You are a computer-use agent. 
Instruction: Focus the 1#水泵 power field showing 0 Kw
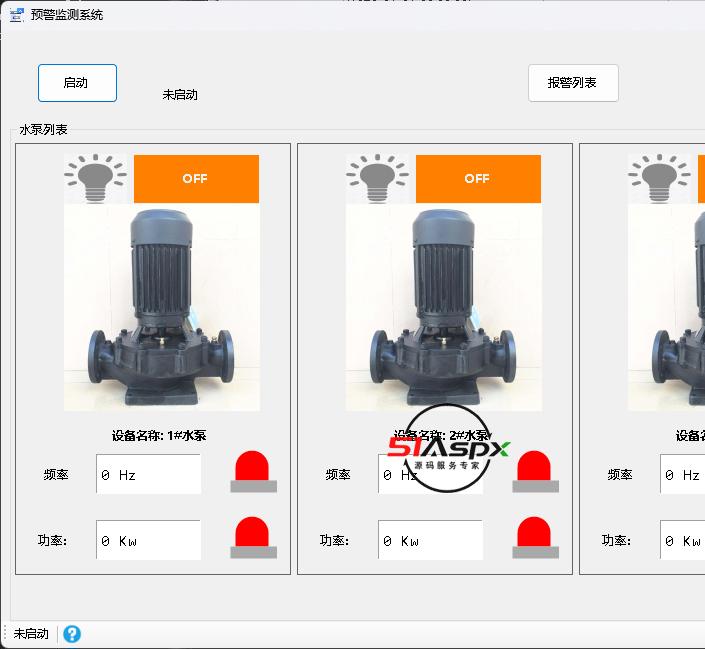click(148, 540)
